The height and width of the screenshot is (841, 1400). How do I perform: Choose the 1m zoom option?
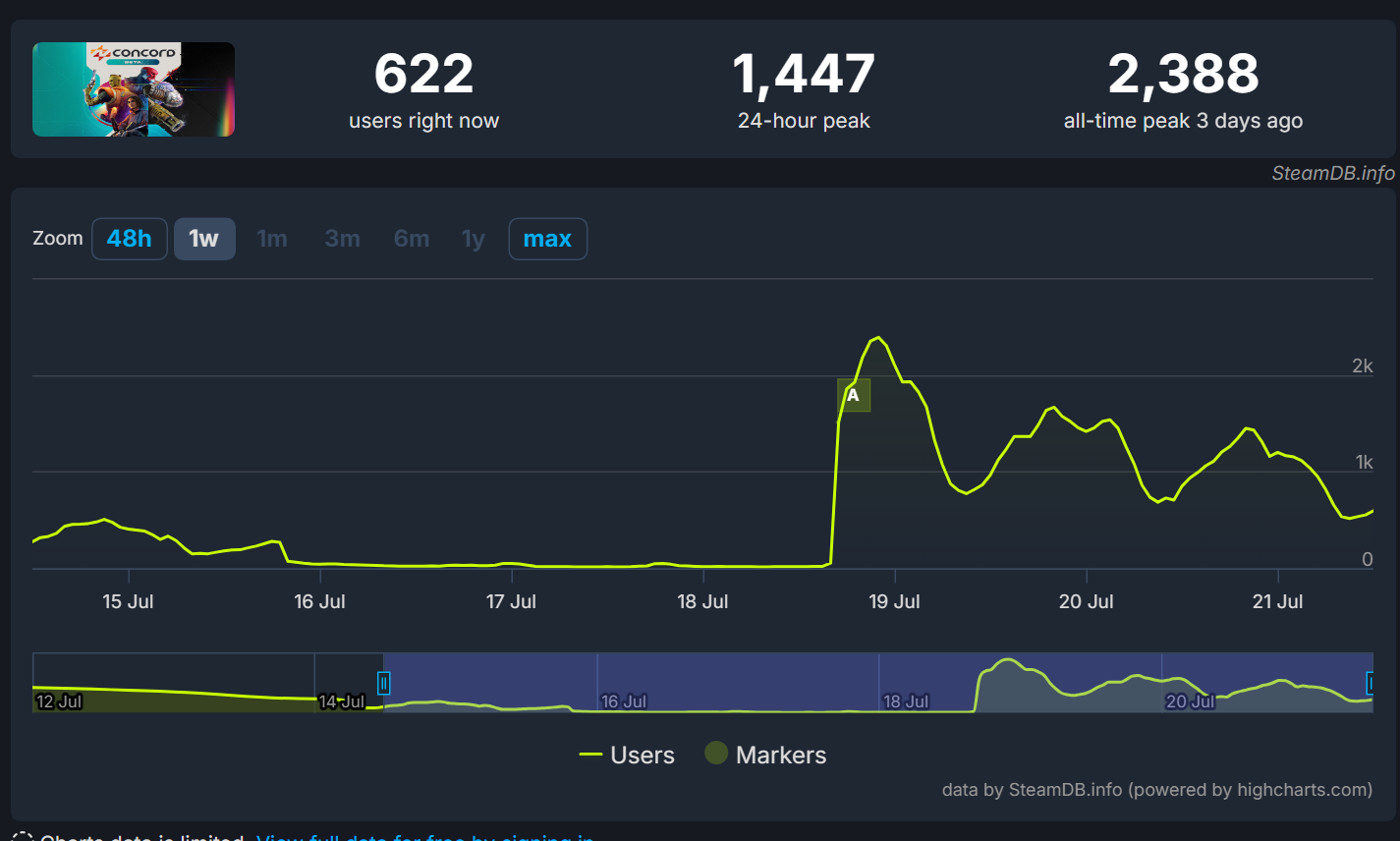click(272, 239)
